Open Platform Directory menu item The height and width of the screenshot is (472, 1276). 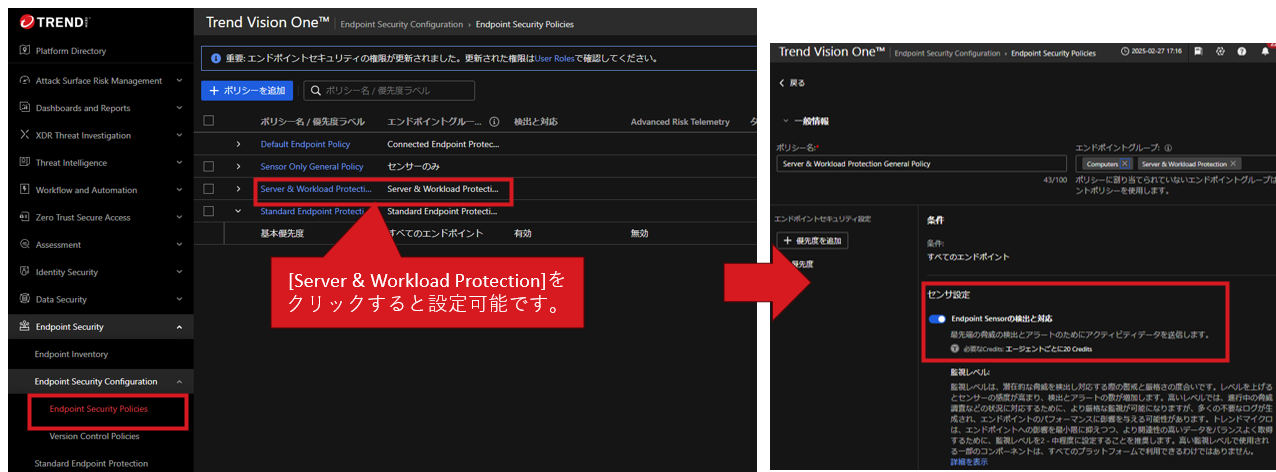[70, 51]
